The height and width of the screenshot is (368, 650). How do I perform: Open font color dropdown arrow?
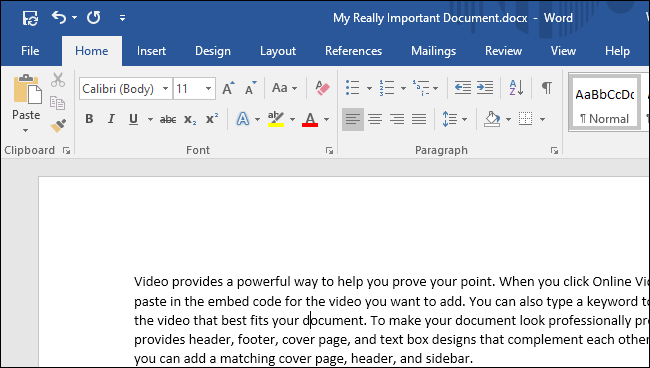coord(326,120)
